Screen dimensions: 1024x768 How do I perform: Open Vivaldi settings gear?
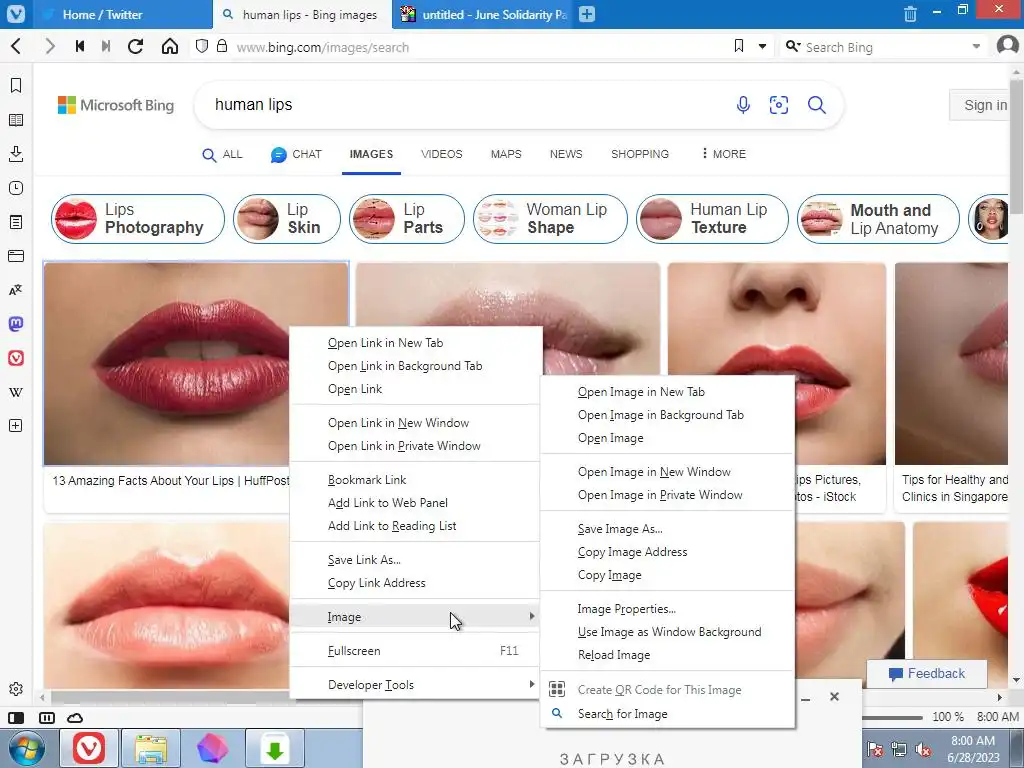(x=16, y=689)
